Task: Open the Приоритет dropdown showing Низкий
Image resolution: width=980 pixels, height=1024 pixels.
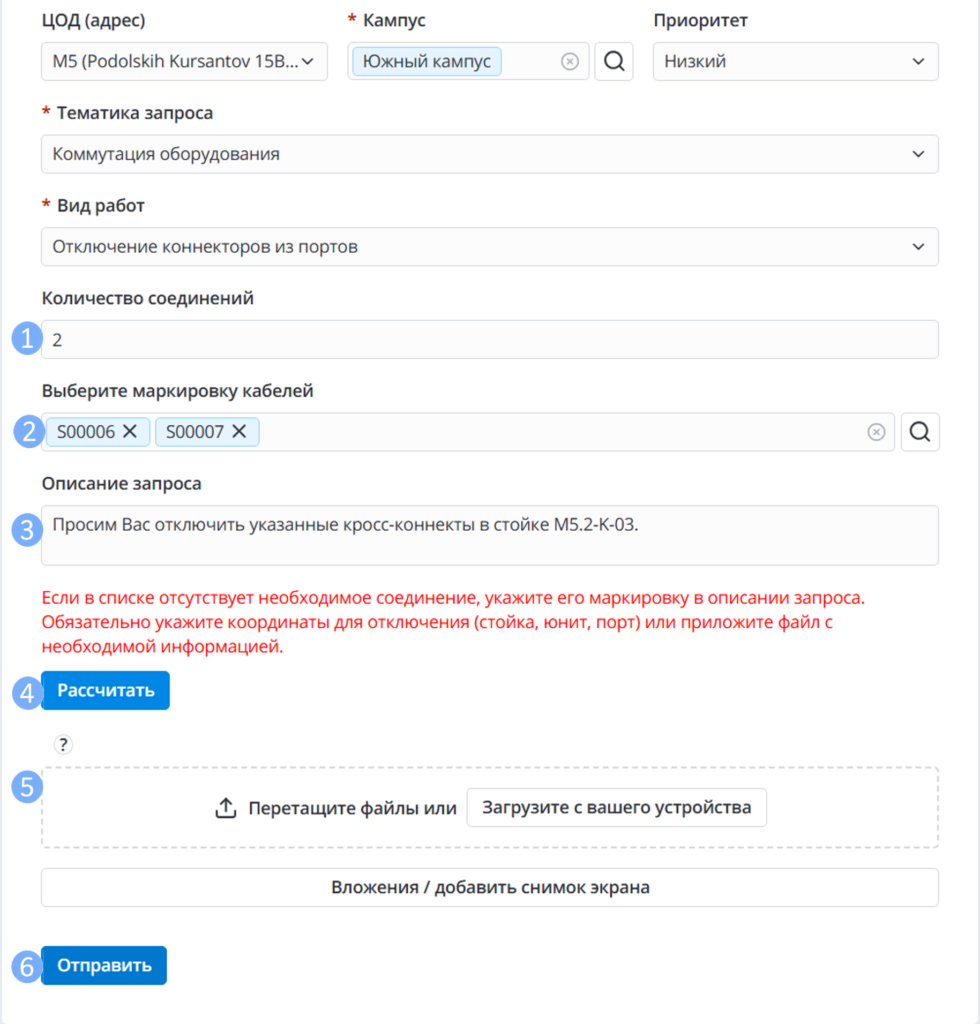Action: click(796, 61)
